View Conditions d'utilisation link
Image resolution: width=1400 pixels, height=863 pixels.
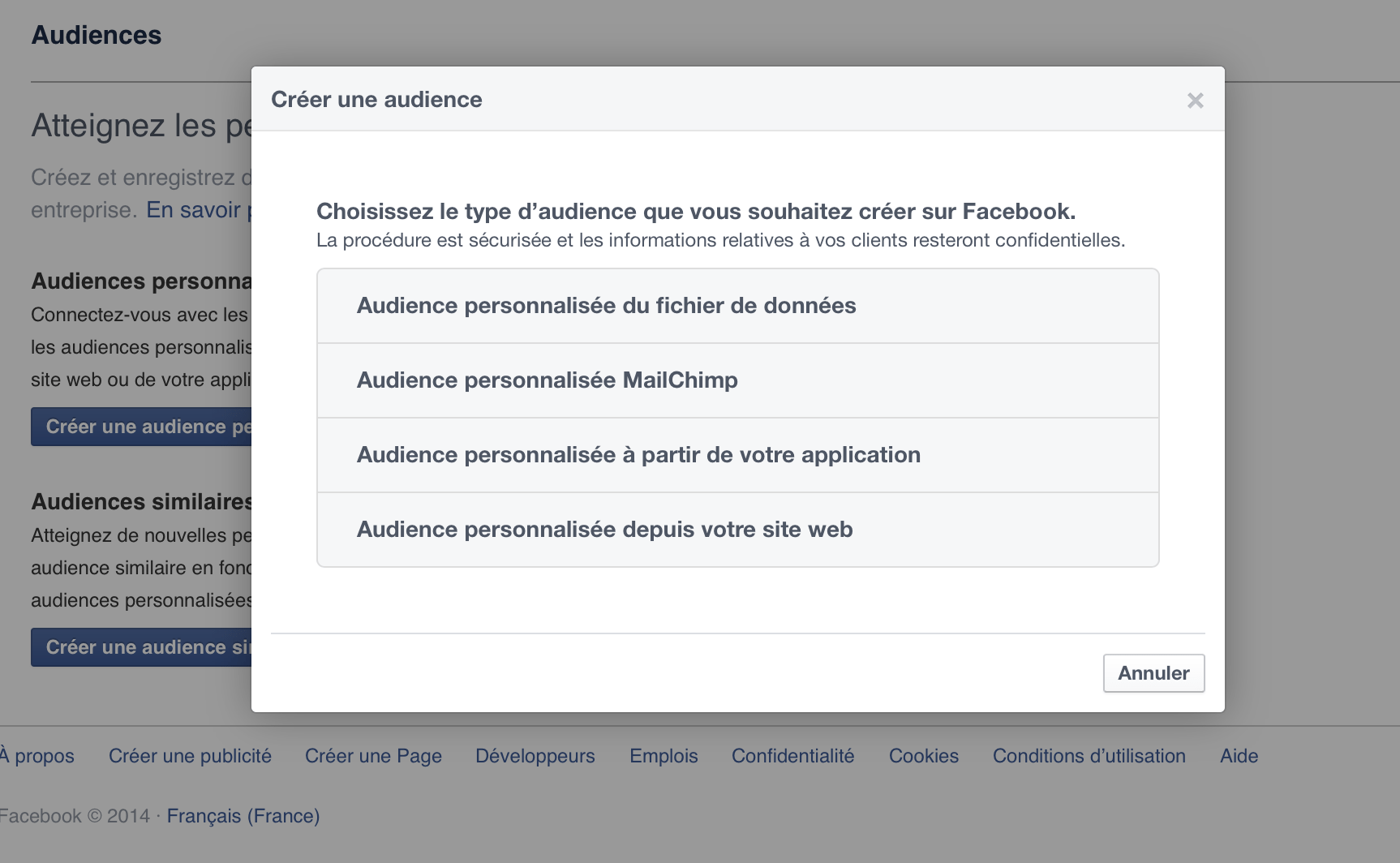[1089, 756]
